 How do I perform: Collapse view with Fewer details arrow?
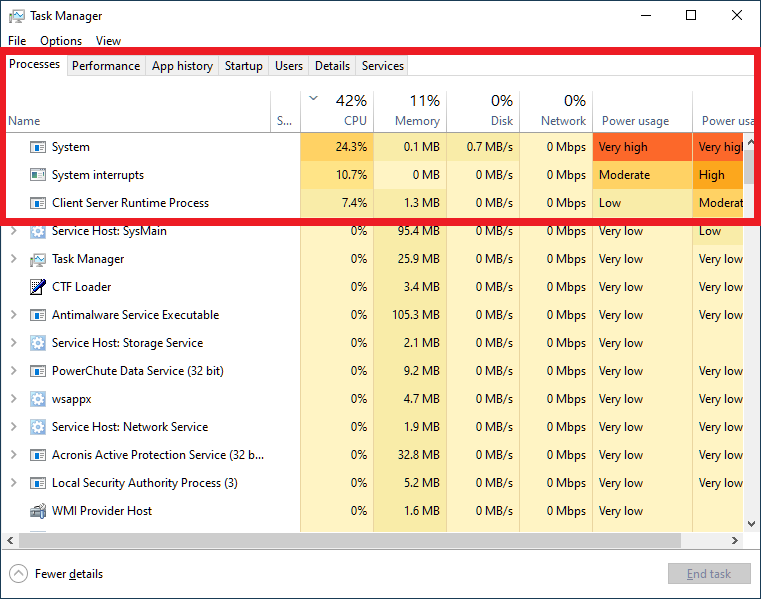19,574
